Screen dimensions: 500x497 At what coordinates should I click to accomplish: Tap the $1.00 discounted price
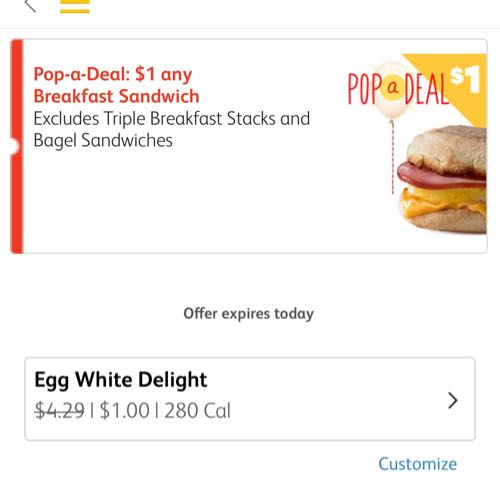pyautogui.click(x=124, y=410)
